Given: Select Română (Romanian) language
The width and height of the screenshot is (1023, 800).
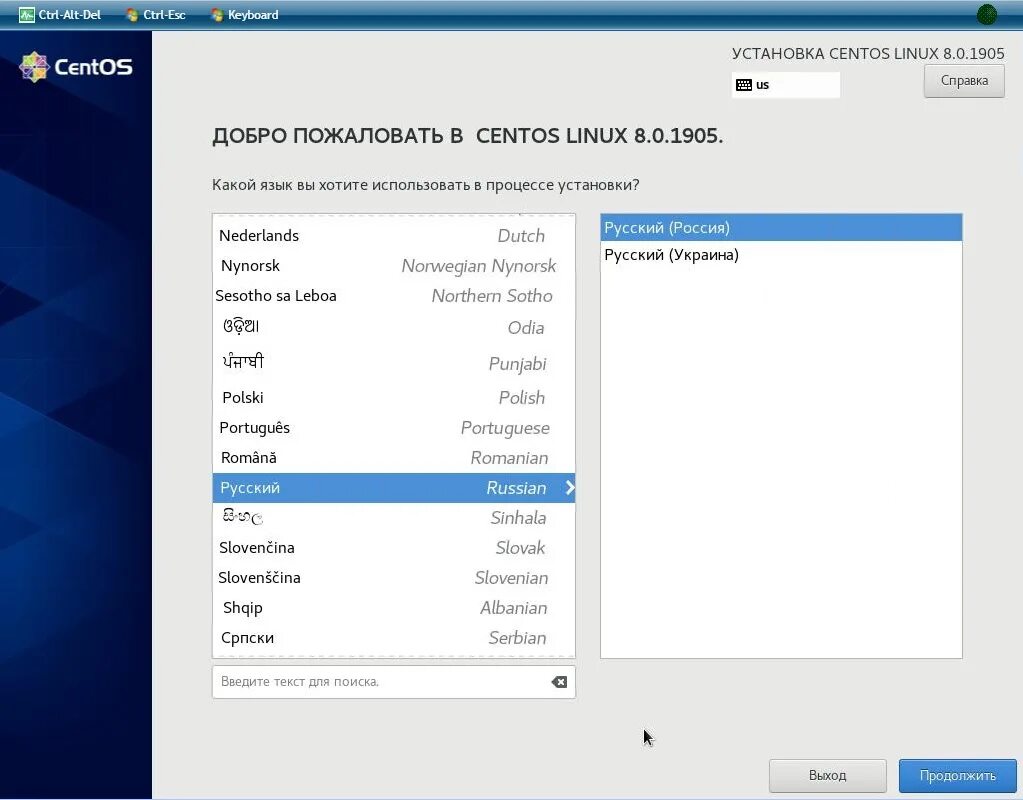Looking at the screenshot, I should pos(393,457).
